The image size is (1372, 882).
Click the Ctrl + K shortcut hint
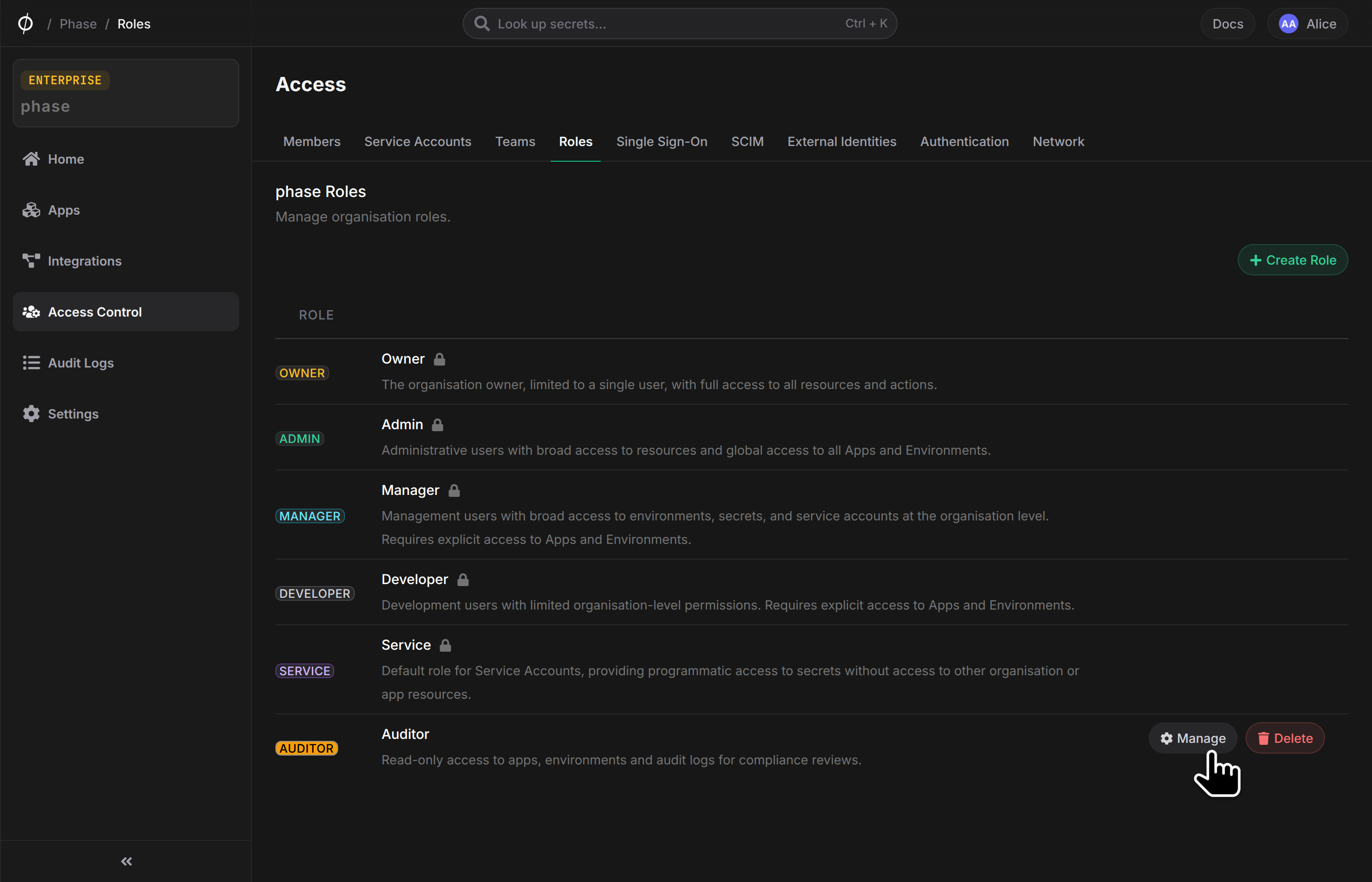coord(866,24)
